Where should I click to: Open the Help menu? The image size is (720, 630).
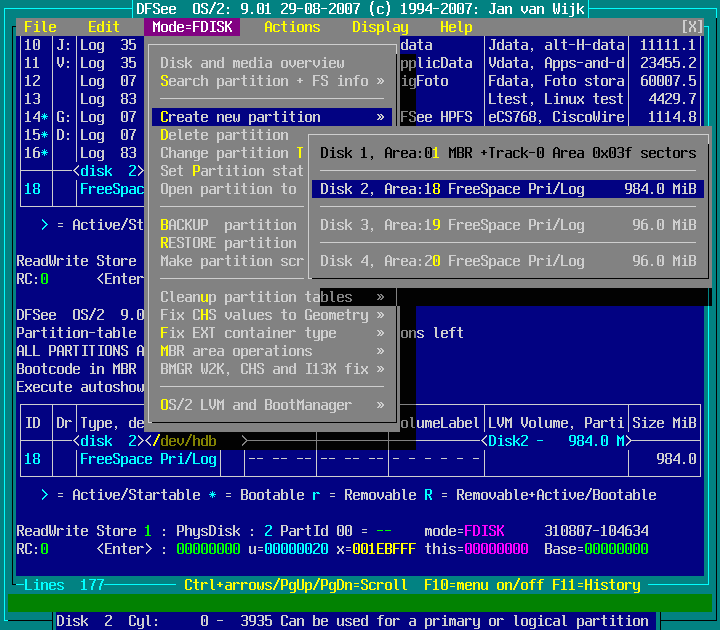[x=456, y=27]
